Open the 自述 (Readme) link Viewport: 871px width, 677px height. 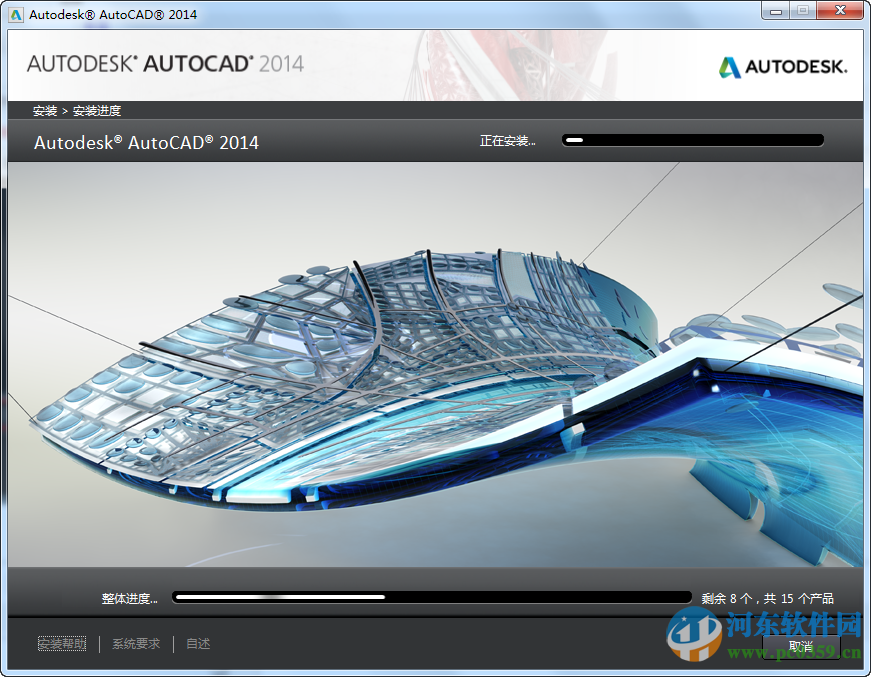coord(196,644)
